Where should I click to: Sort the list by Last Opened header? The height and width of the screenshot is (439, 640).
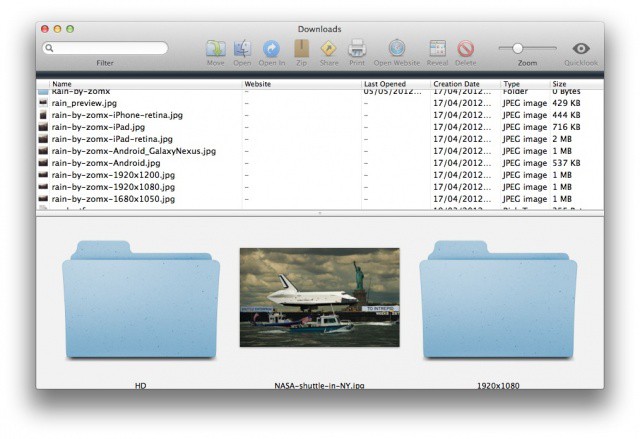coord(395,84)
